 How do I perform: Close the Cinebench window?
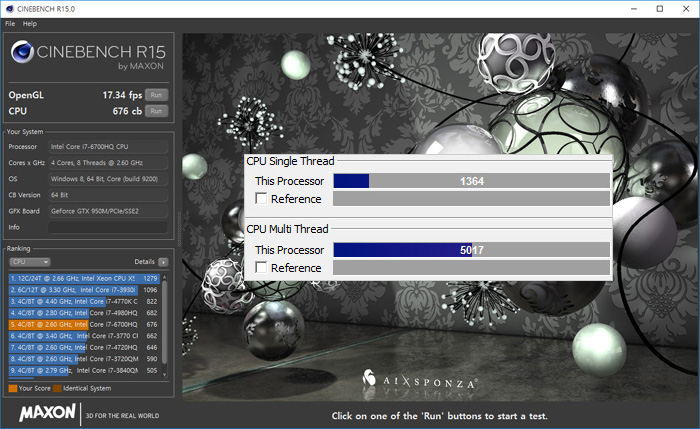[686, 9]
